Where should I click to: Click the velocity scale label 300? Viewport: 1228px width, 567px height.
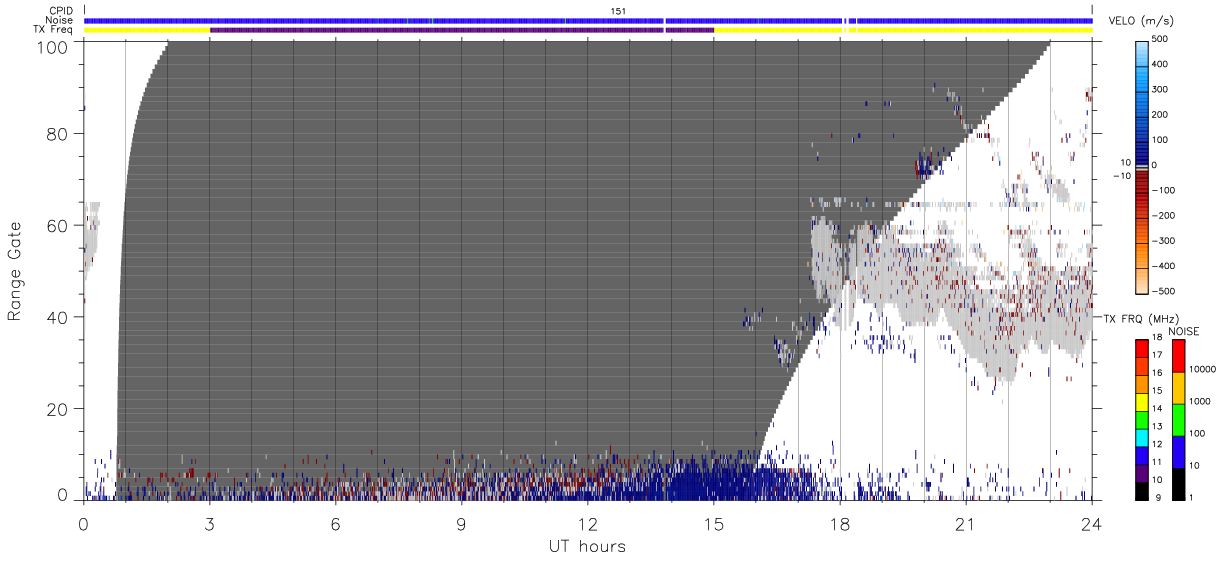point(1160,89)
